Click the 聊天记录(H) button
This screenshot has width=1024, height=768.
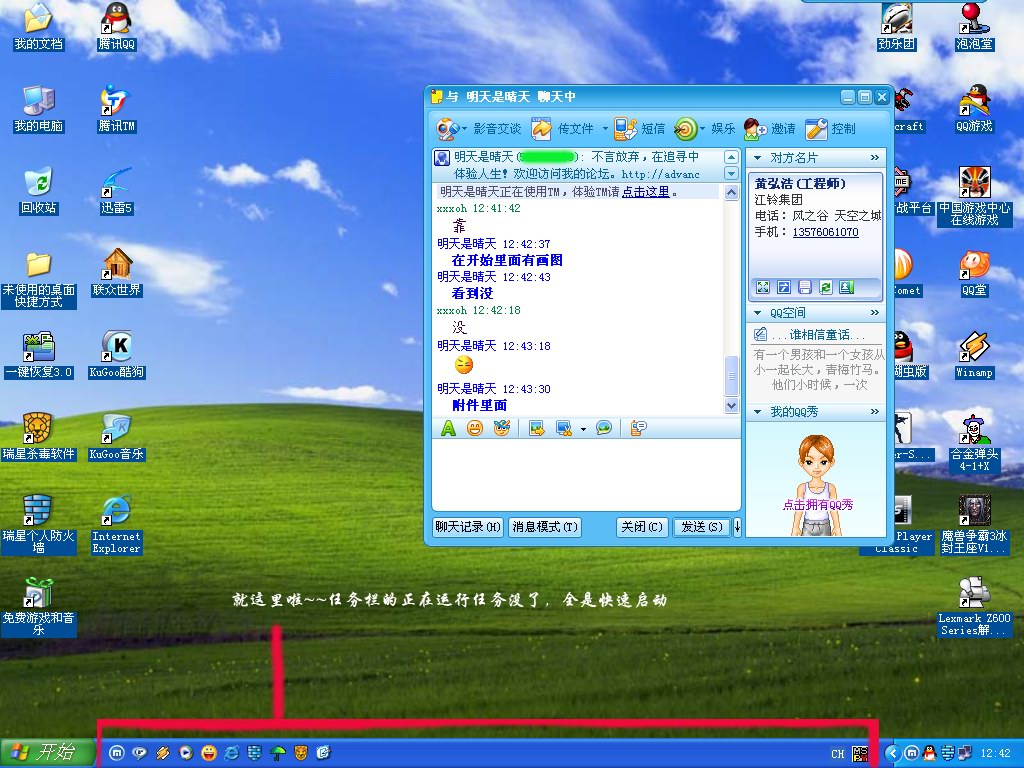pos(468,527)
